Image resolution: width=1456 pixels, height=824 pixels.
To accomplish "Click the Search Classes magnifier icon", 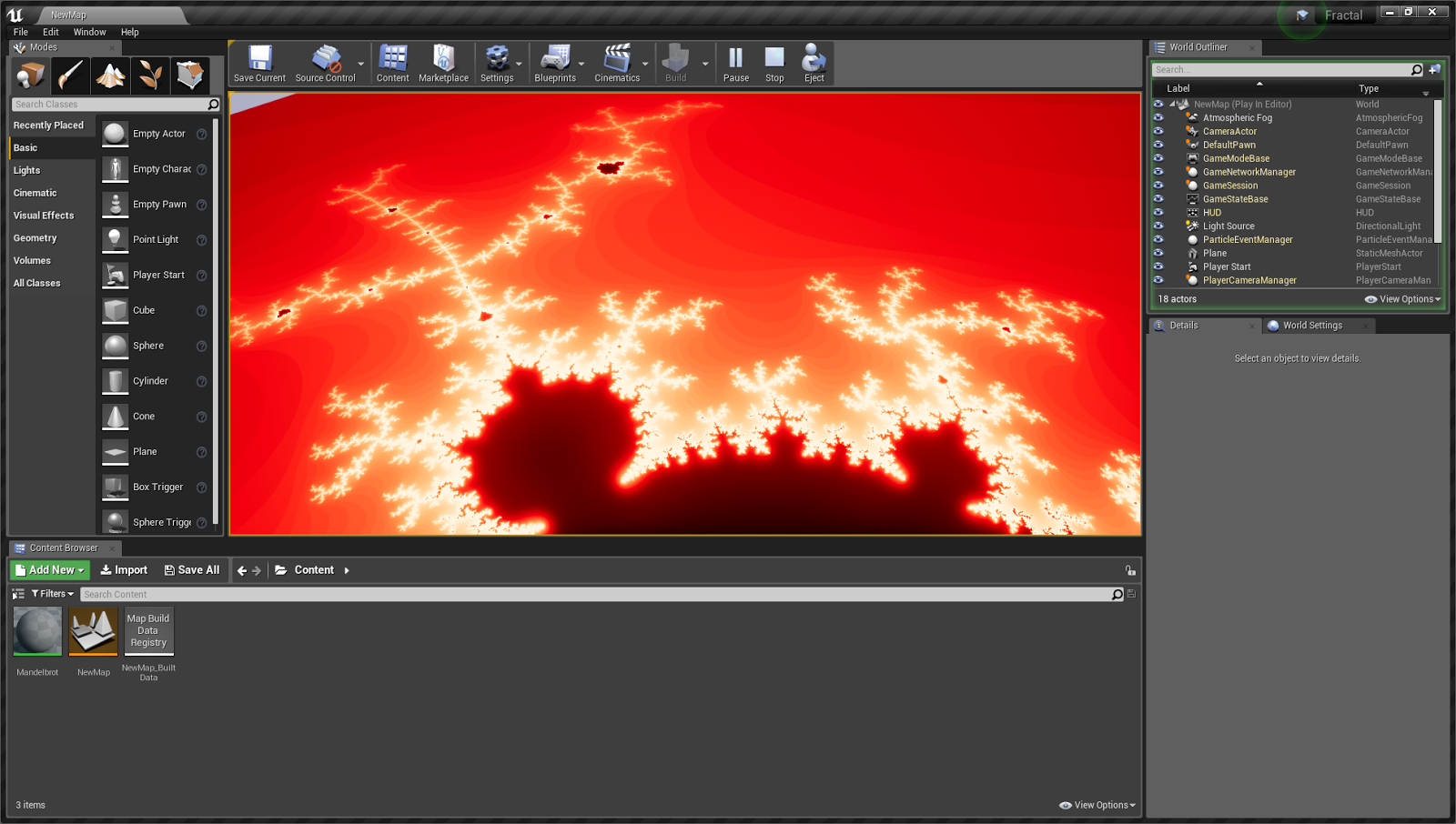I will click(x=213, y=105).
